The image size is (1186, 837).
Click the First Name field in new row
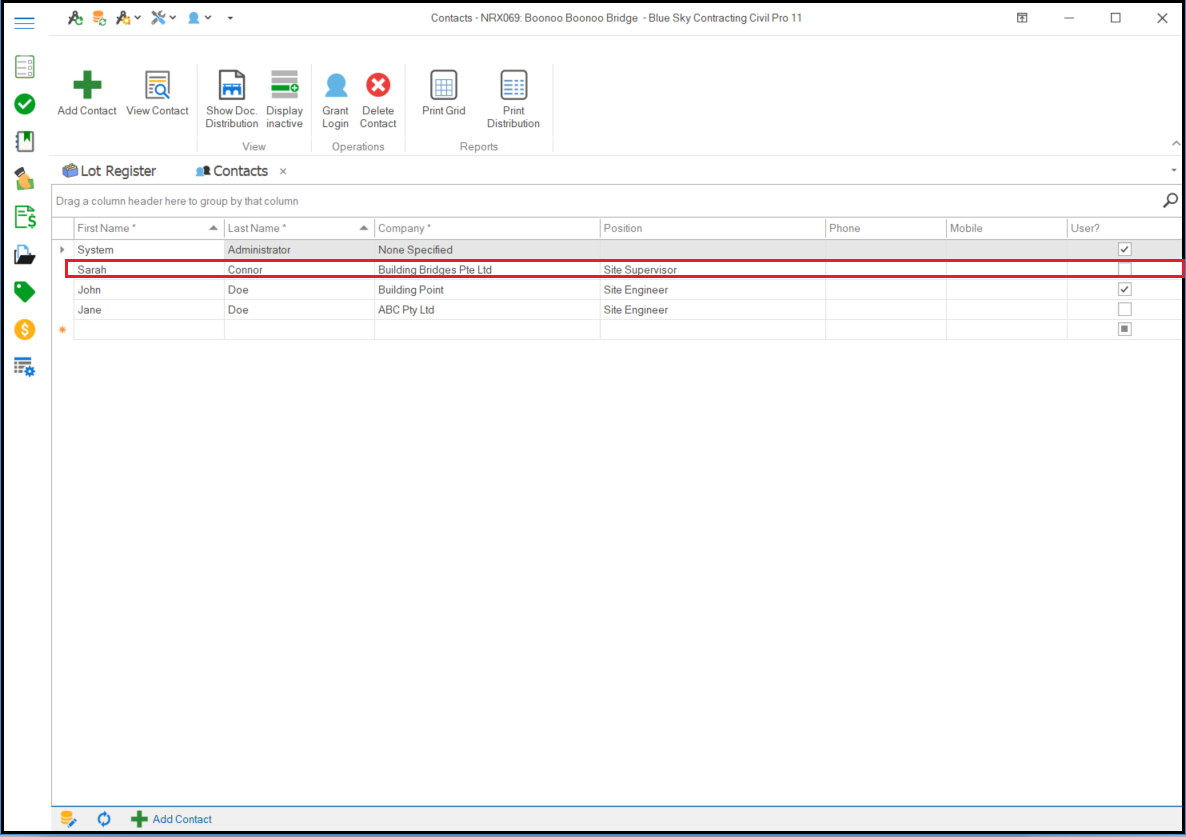point(148,329)
